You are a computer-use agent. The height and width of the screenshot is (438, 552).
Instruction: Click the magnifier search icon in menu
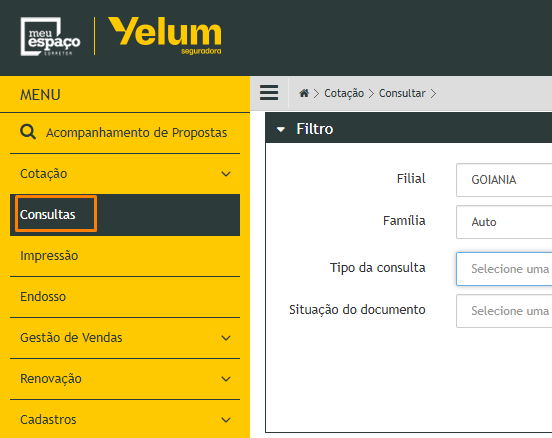28,132
